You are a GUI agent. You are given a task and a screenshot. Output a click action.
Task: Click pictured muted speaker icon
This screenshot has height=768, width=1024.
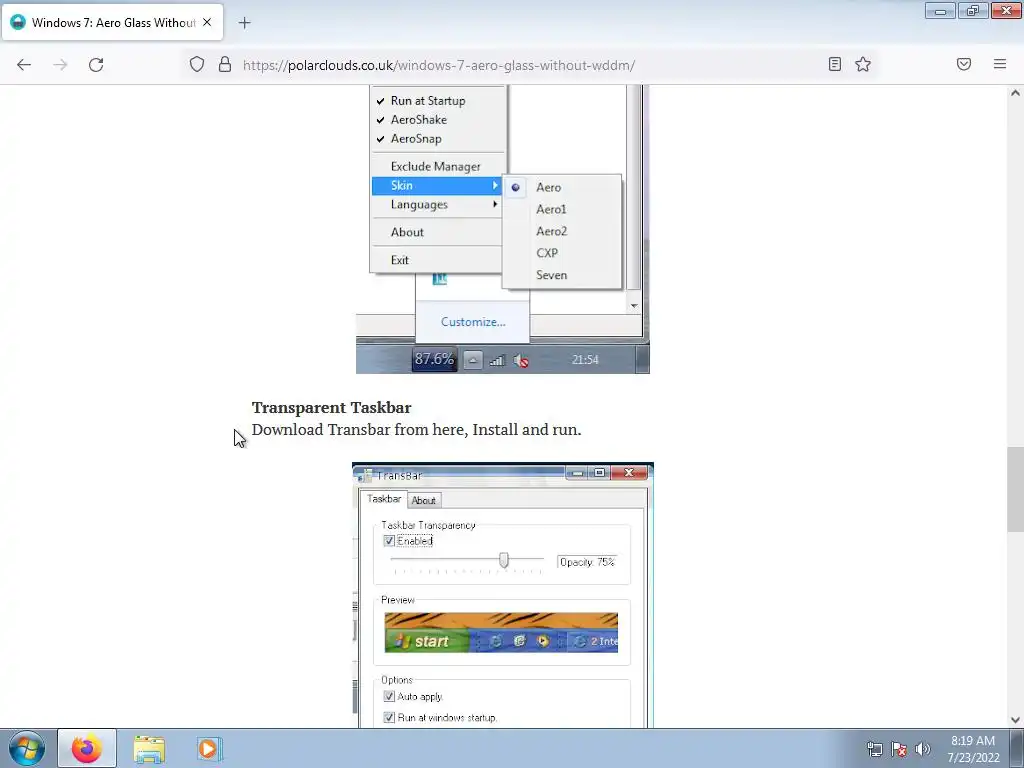520,360
